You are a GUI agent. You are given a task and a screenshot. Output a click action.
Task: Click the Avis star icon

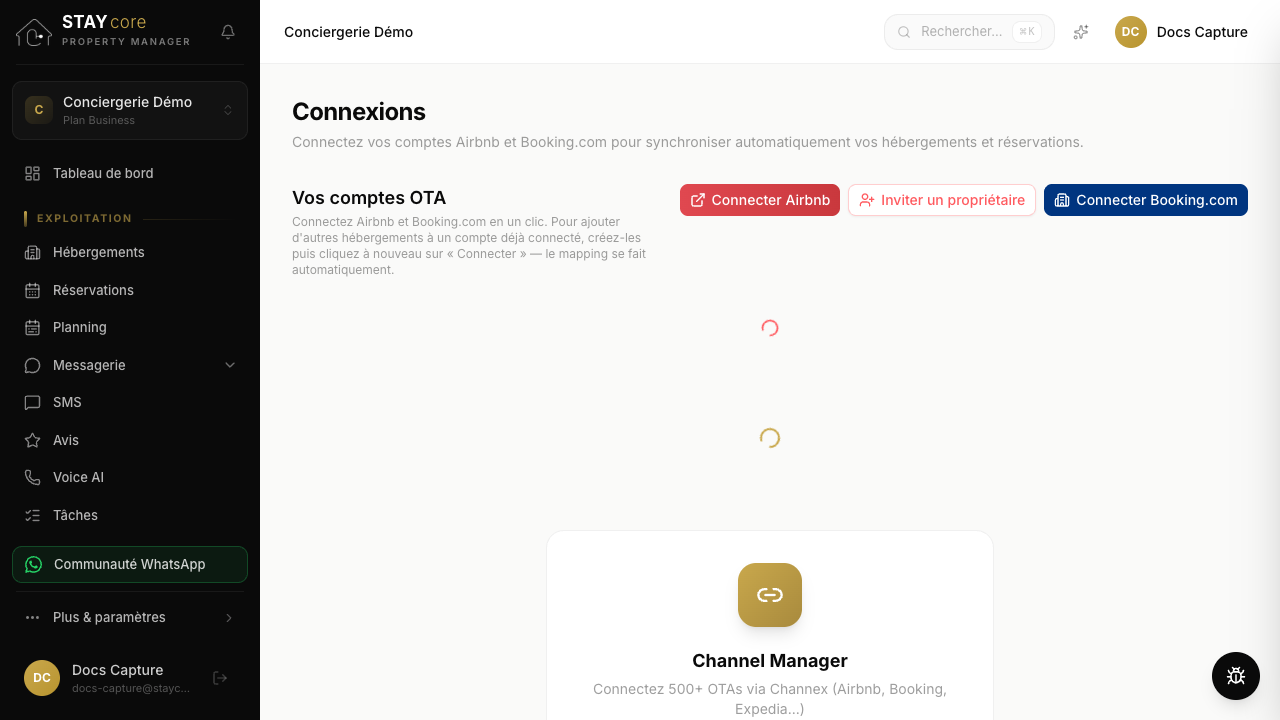32,440
